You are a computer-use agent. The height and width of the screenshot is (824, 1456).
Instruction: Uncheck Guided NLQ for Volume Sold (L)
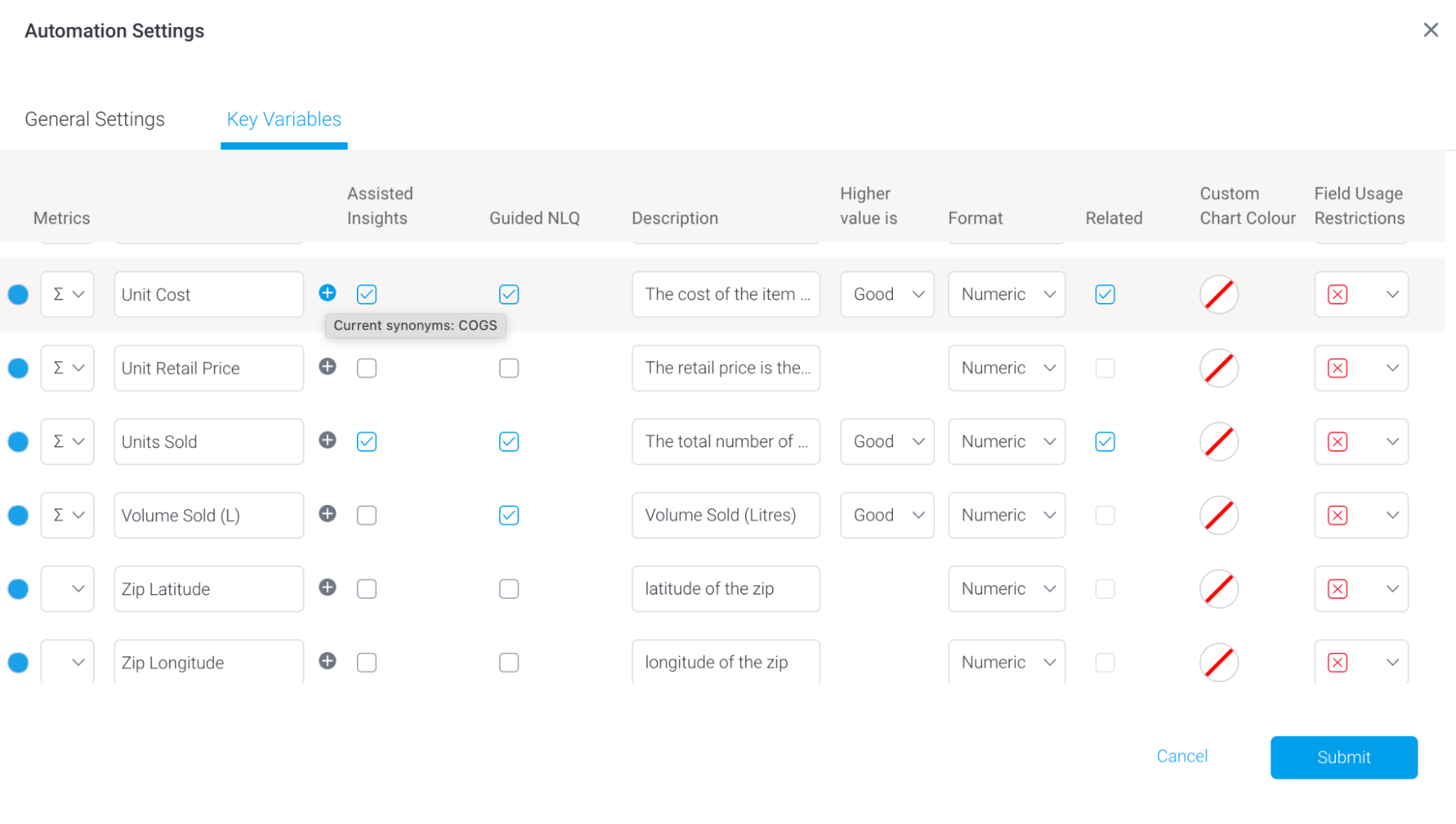(509, 515)
